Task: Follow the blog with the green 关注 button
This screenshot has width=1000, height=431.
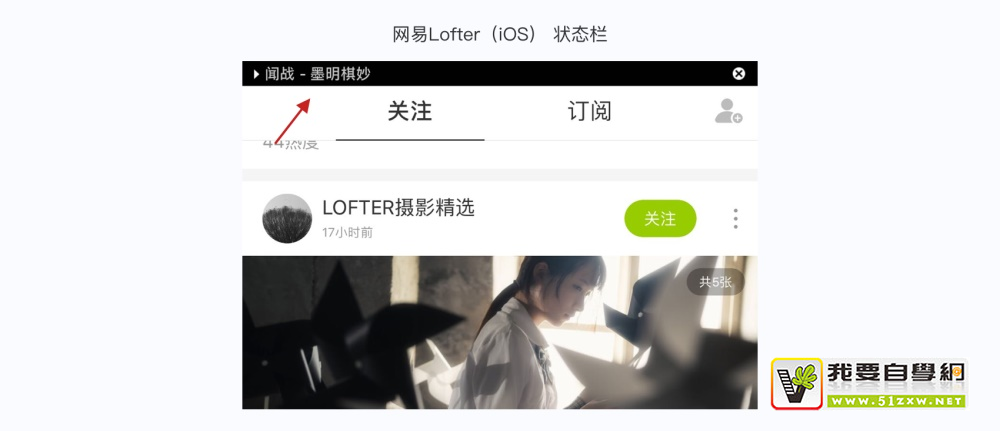Action: (660, 219)
